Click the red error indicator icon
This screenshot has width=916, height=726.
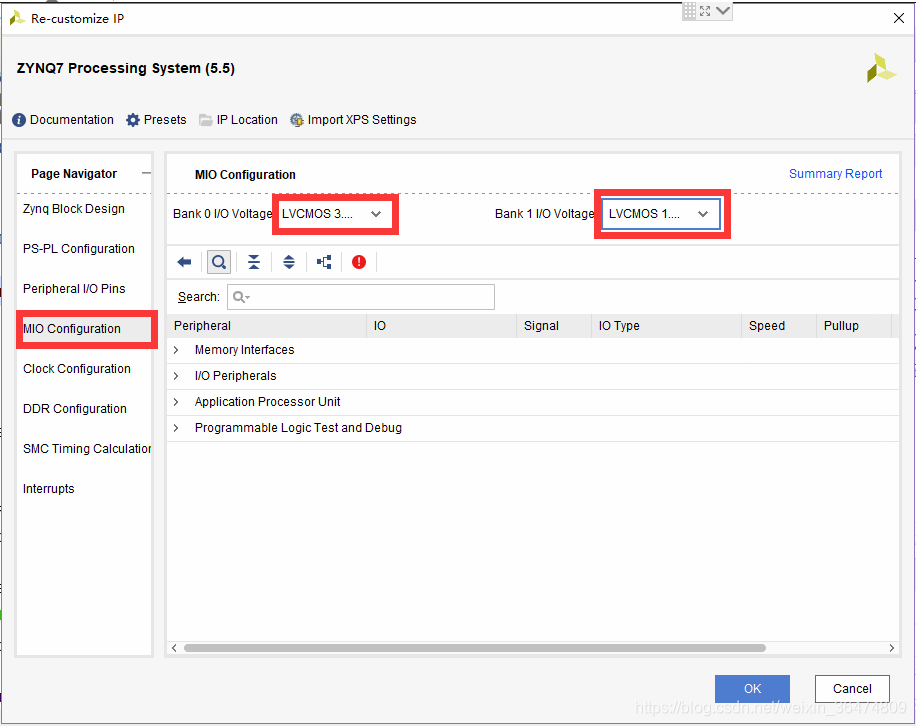[x=359, y=262]
